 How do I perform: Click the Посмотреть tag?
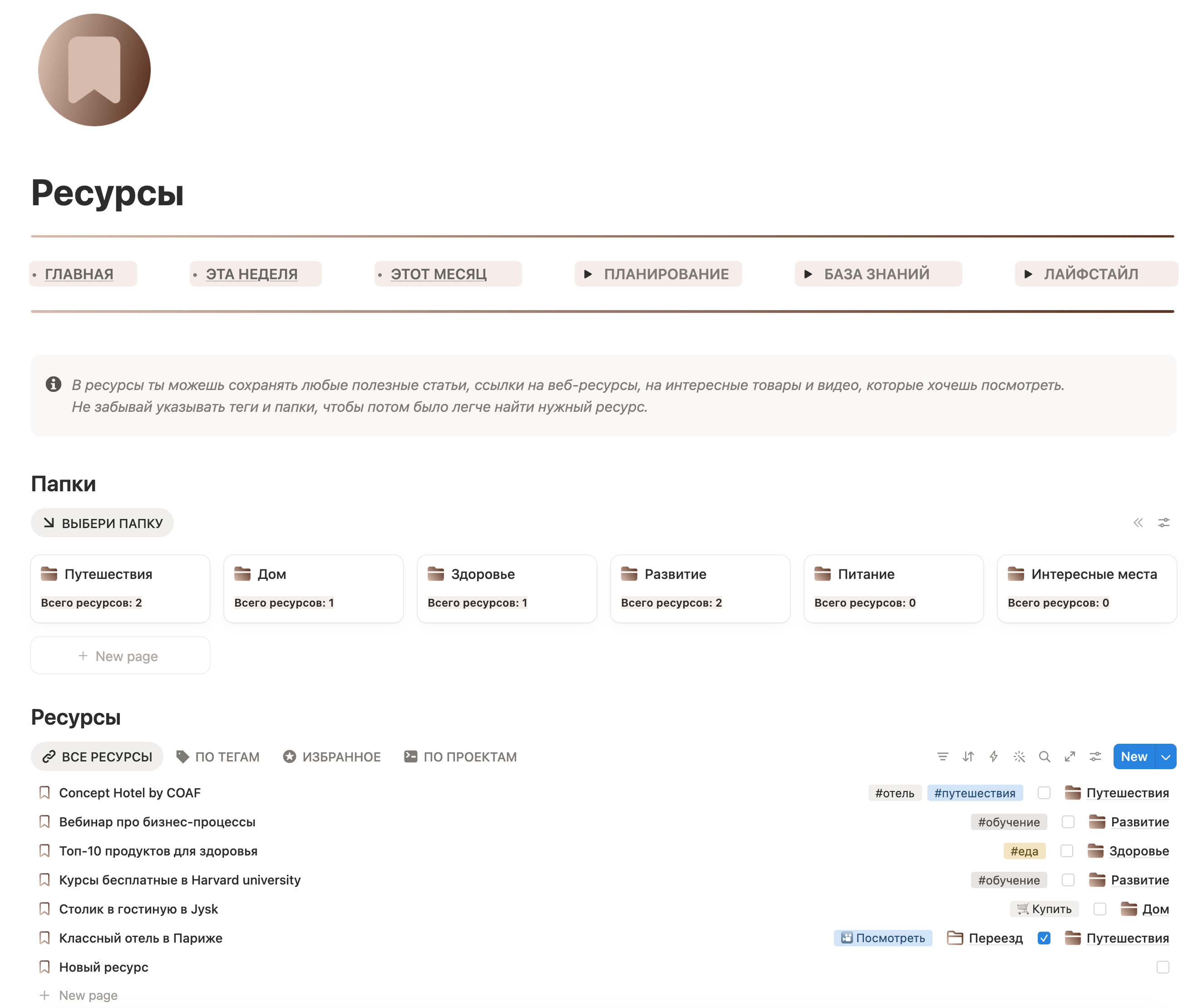883,938
